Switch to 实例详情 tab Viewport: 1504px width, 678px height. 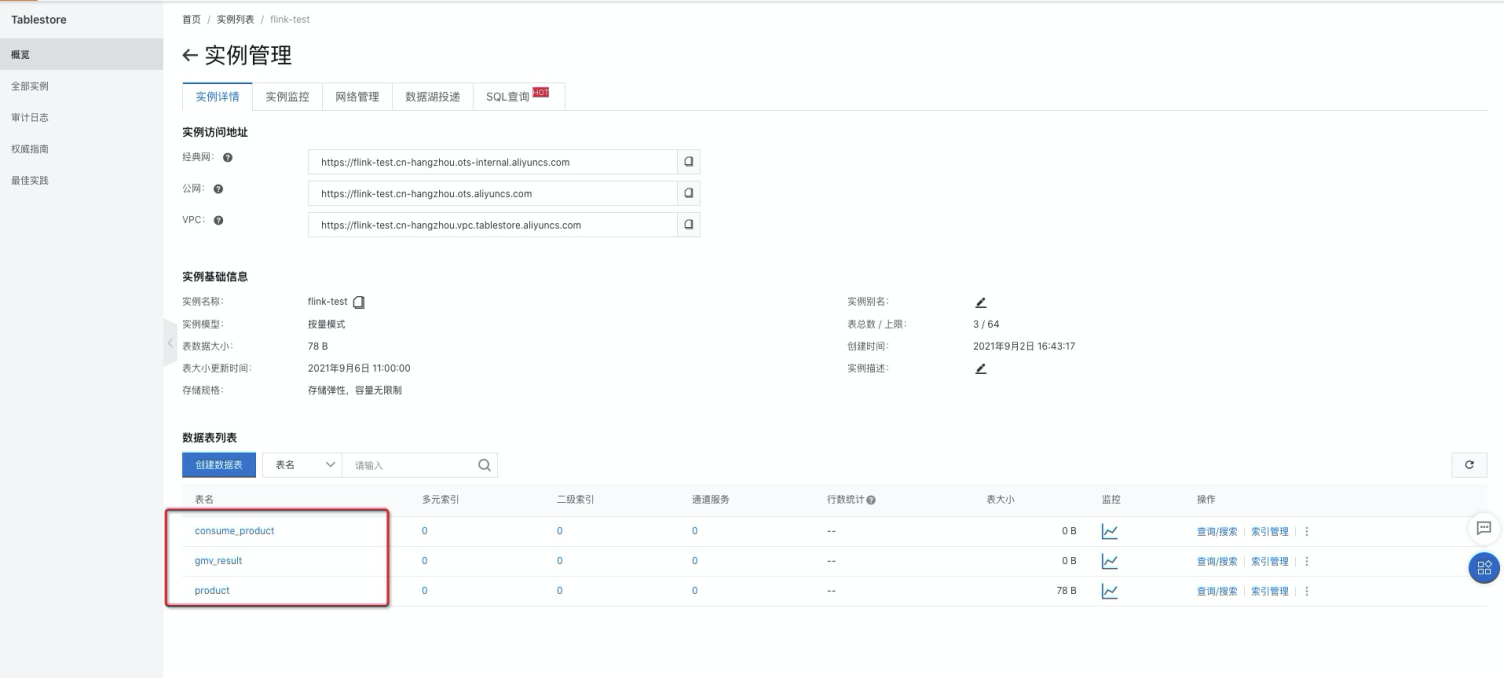217,97
